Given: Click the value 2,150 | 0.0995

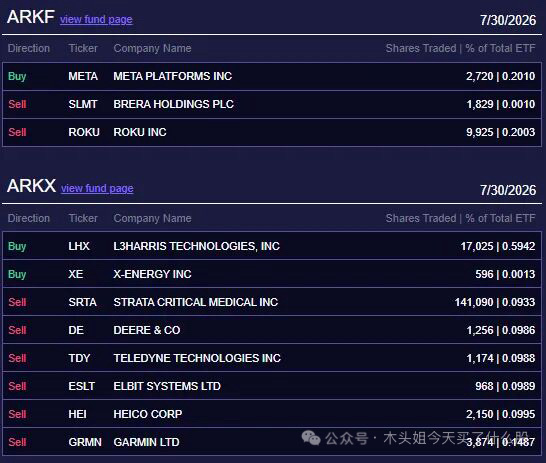Looking at the screenshot, I should coord(500,414).
